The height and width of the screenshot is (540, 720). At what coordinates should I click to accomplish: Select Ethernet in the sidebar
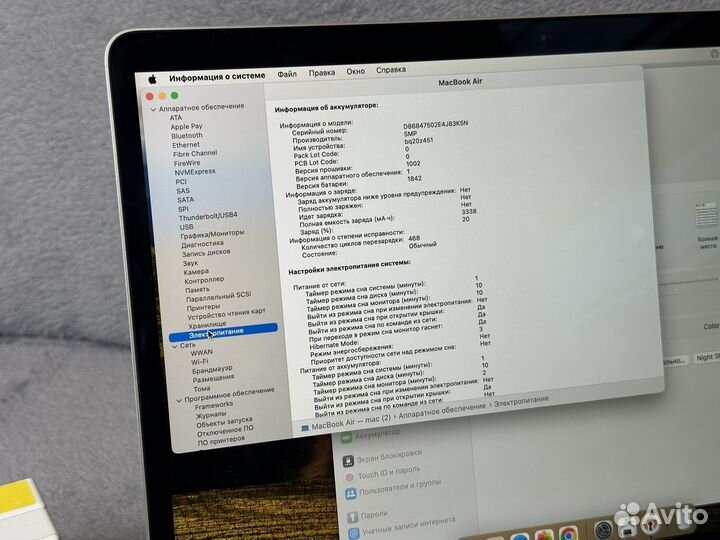pos(186,145)
